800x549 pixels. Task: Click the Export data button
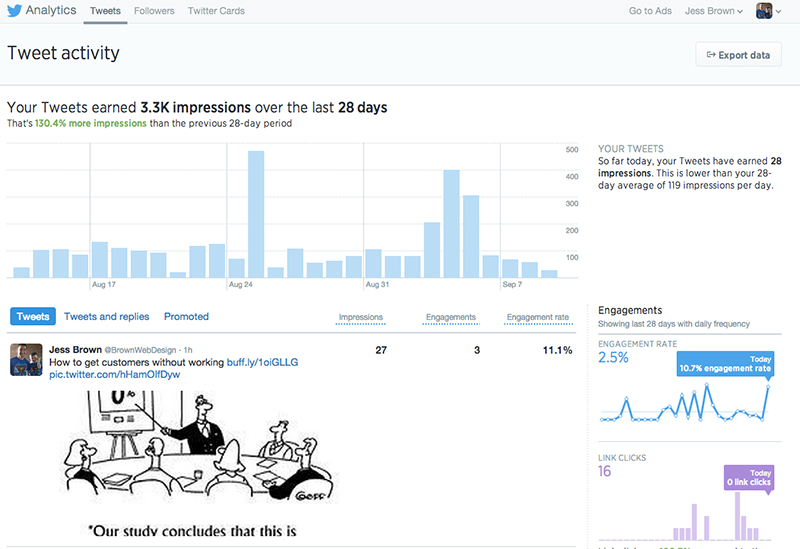point(738,55)
